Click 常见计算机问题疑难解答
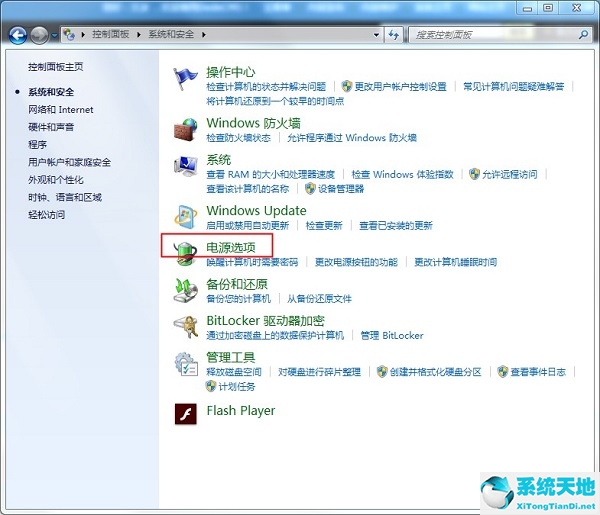Viewport: 600px width, 515px height. click(514, 87)
